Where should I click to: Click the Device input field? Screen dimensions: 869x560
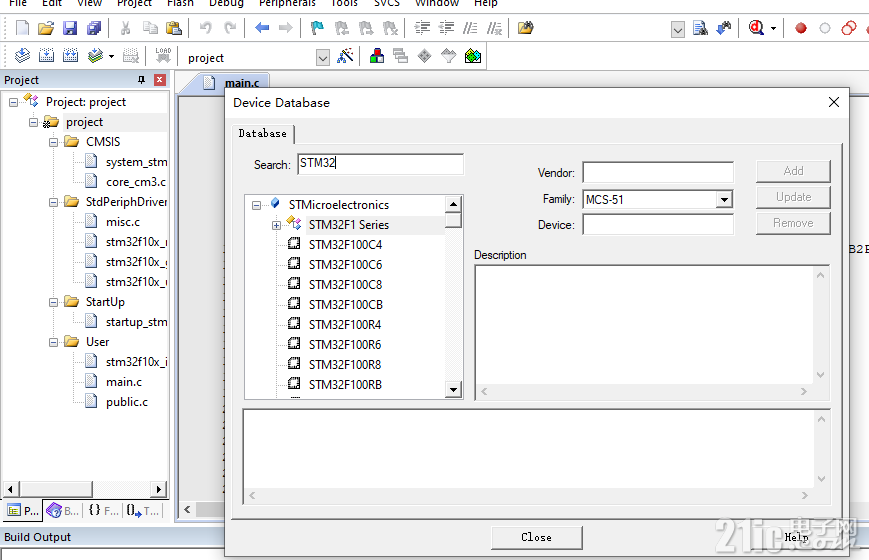[x=658, y=225]
